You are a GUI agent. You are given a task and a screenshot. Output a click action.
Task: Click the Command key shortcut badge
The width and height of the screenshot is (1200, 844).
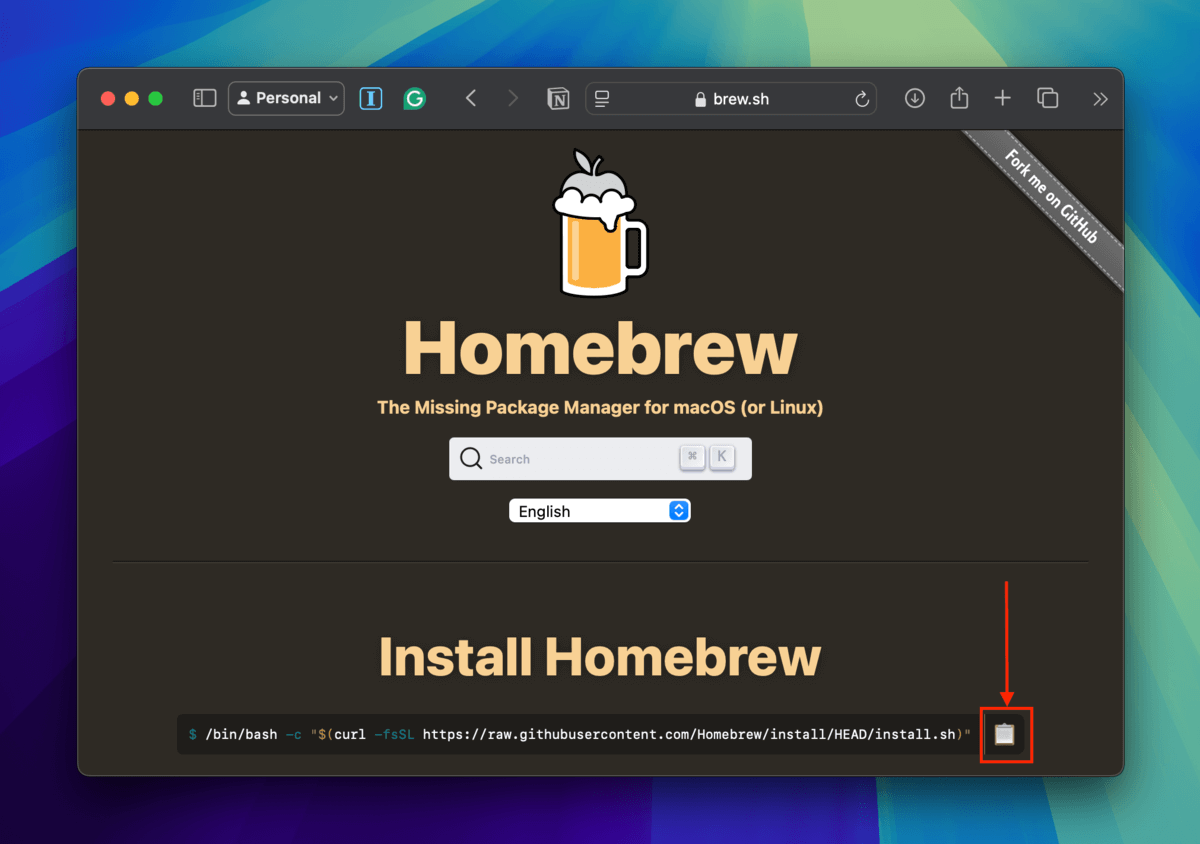pyautogui.click(x=692, y=457)
